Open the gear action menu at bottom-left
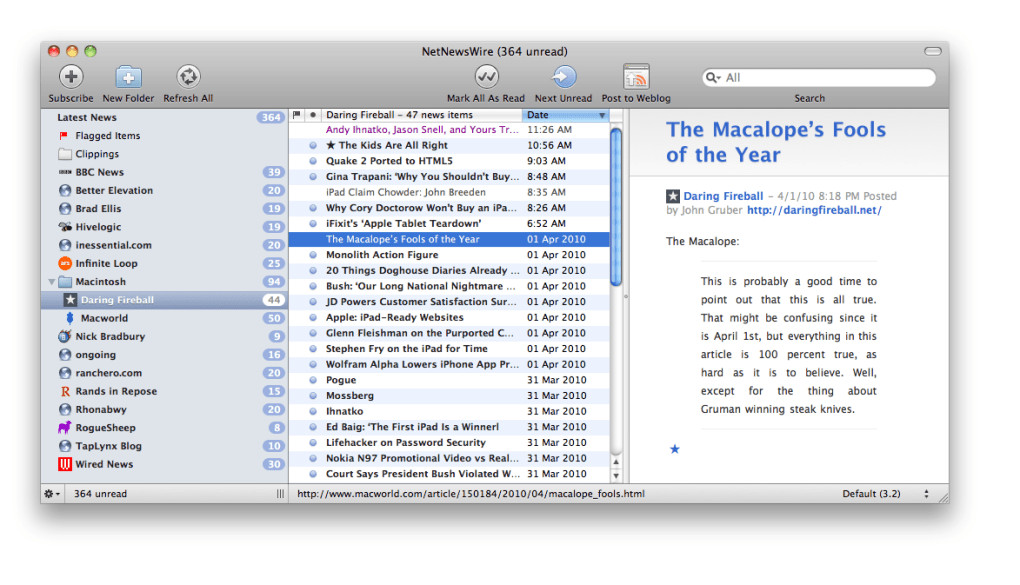 pyautogui.click(x=52, y=494)
